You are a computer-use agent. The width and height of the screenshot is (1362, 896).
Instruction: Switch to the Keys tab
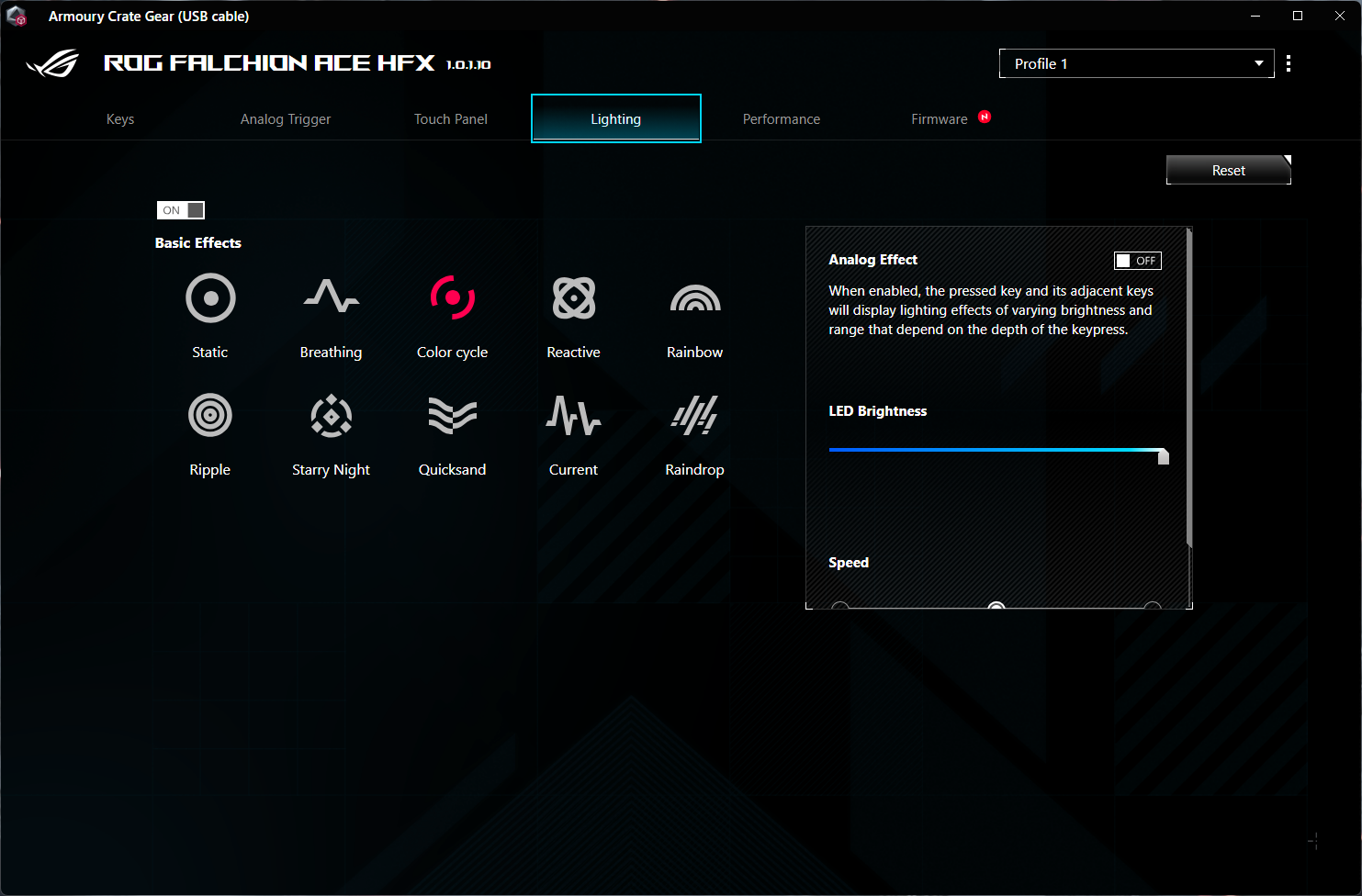point(120,119)
